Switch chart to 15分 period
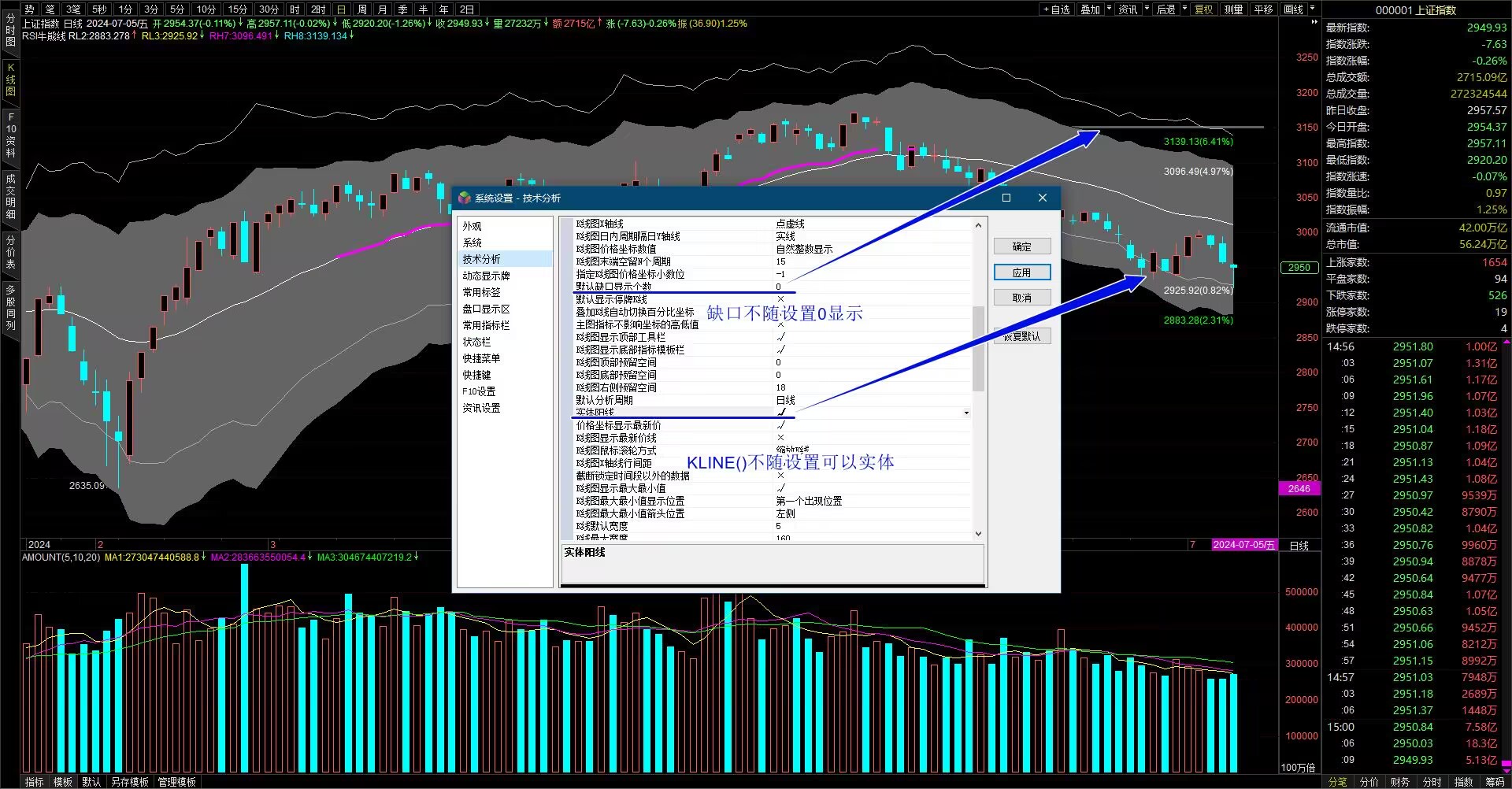This screenshot has width=1512, height=789. 238,9
